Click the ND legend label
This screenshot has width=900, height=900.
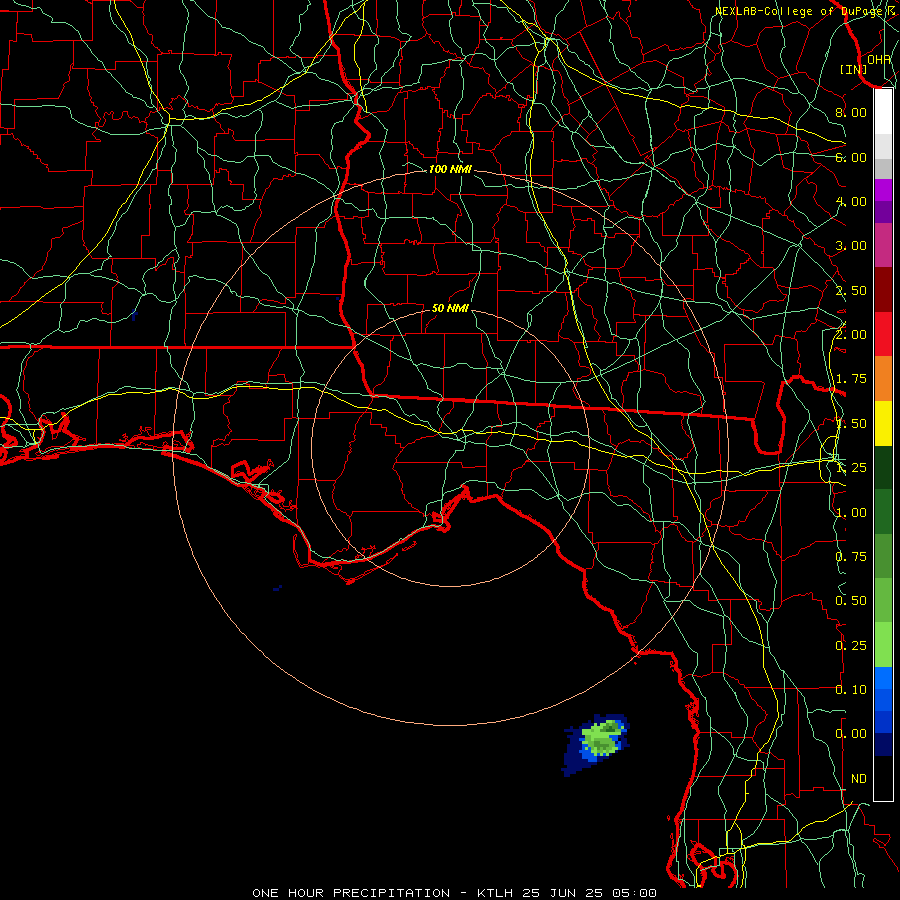[859, 779]
